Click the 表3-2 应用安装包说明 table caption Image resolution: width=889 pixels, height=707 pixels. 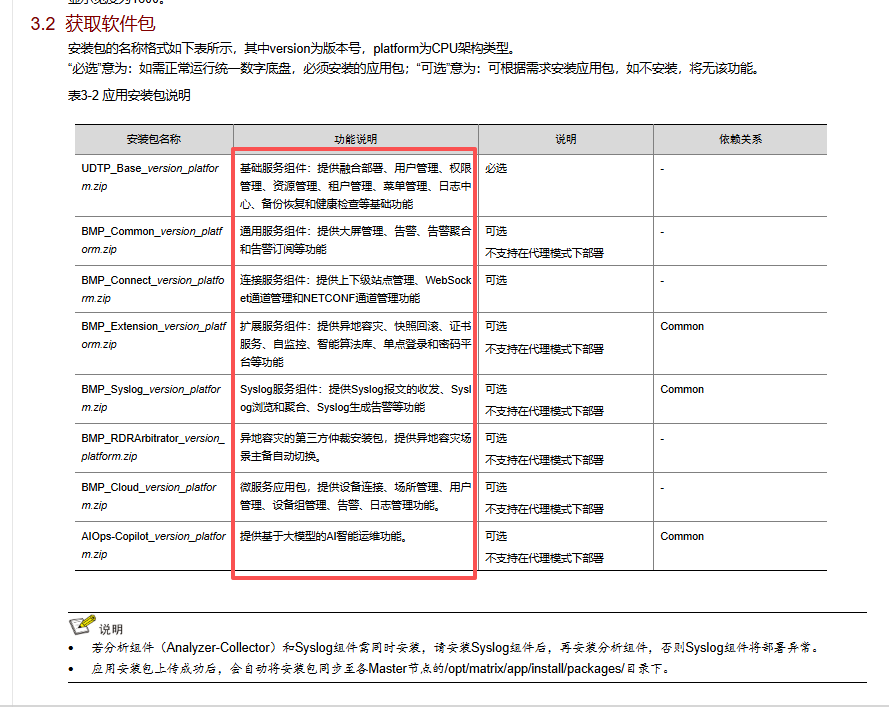(129, 96)
